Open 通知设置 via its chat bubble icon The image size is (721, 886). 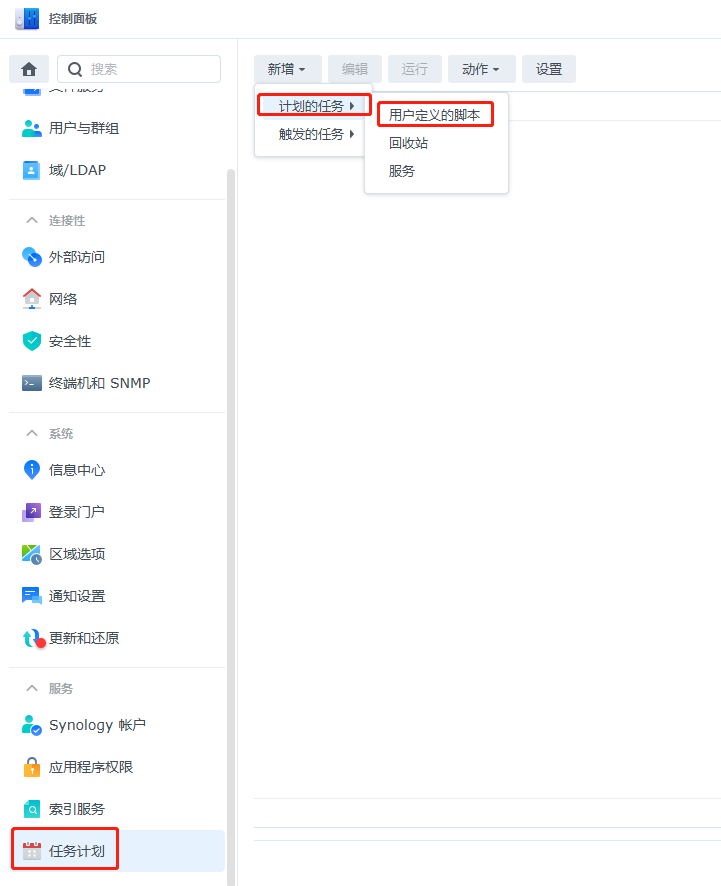click(x=32, y=596)
